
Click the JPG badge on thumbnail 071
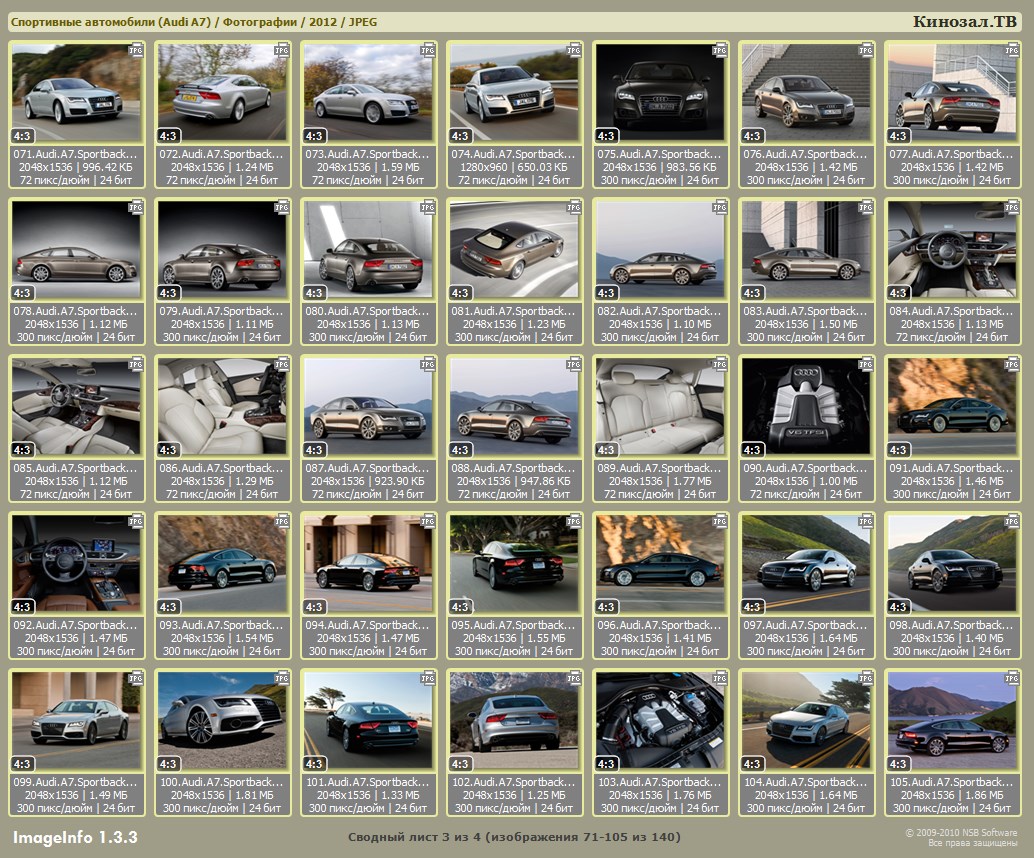[x=135, y=49]
